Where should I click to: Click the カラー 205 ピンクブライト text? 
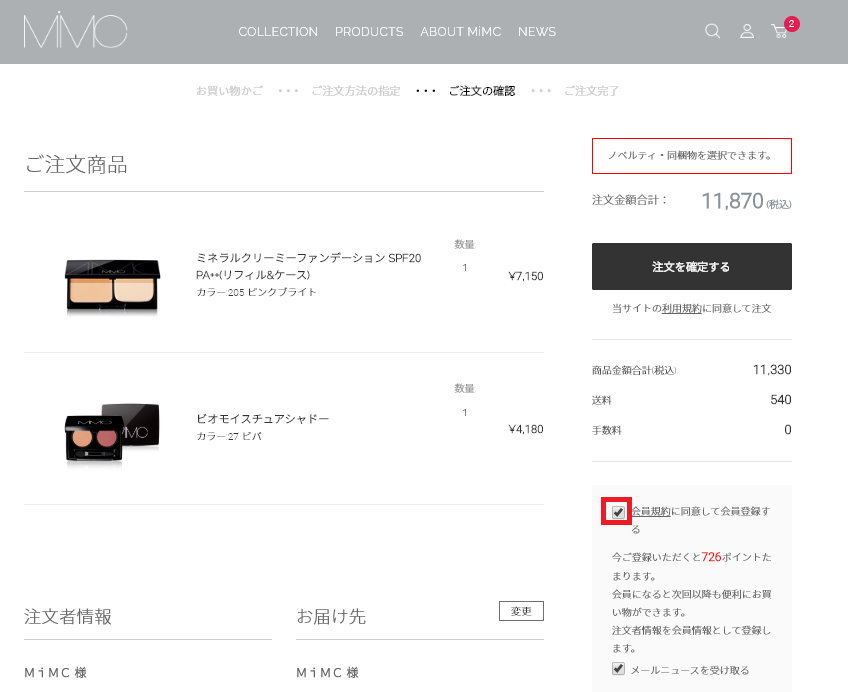coord(256,292)
